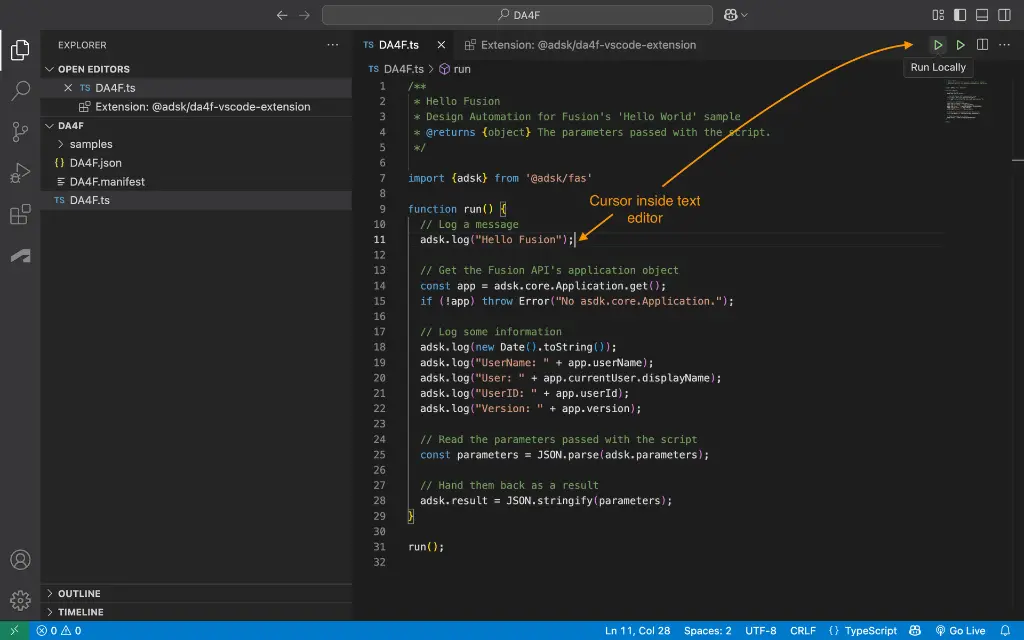This screenshot has height=640, width=1024.
Task: Open the Explorer view in activity bar
Action: pos(20,50)
